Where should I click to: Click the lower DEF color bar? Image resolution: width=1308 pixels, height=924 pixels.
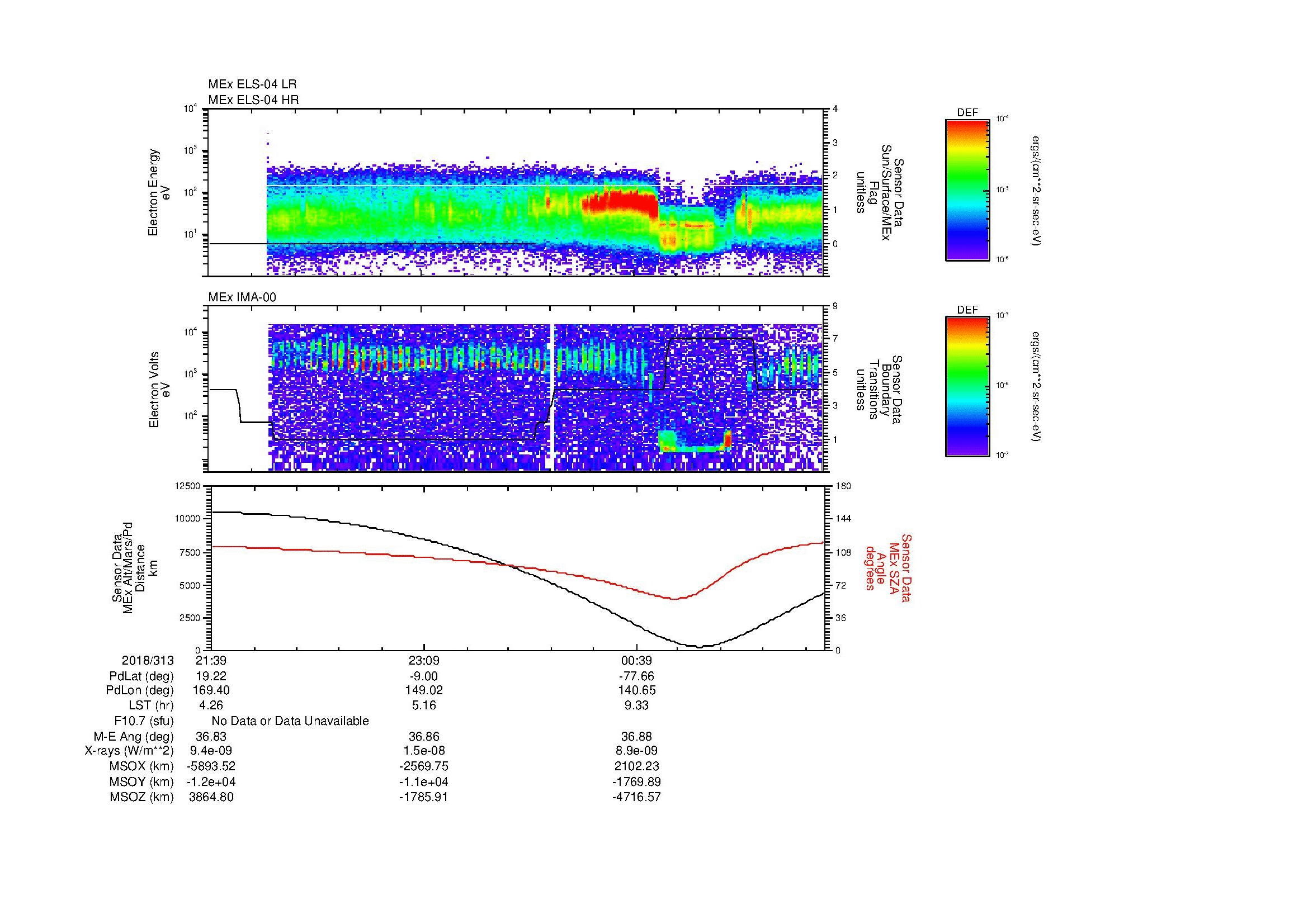[967, 387]
